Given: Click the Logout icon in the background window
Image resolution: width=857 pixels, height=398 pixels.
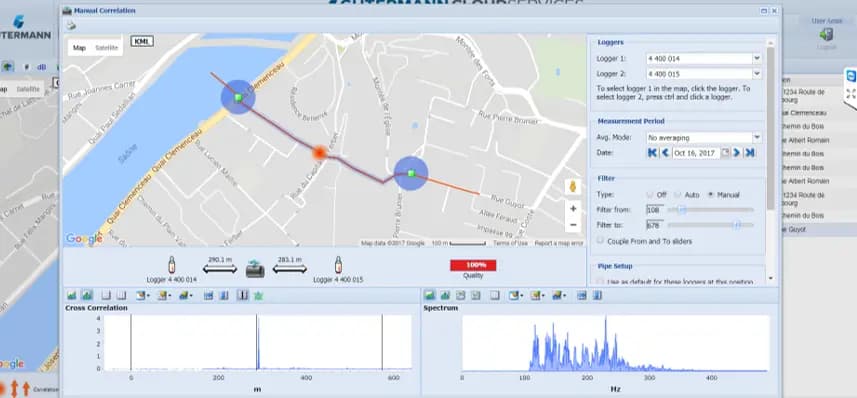Looking at the screenshot, I should (826, 34).
